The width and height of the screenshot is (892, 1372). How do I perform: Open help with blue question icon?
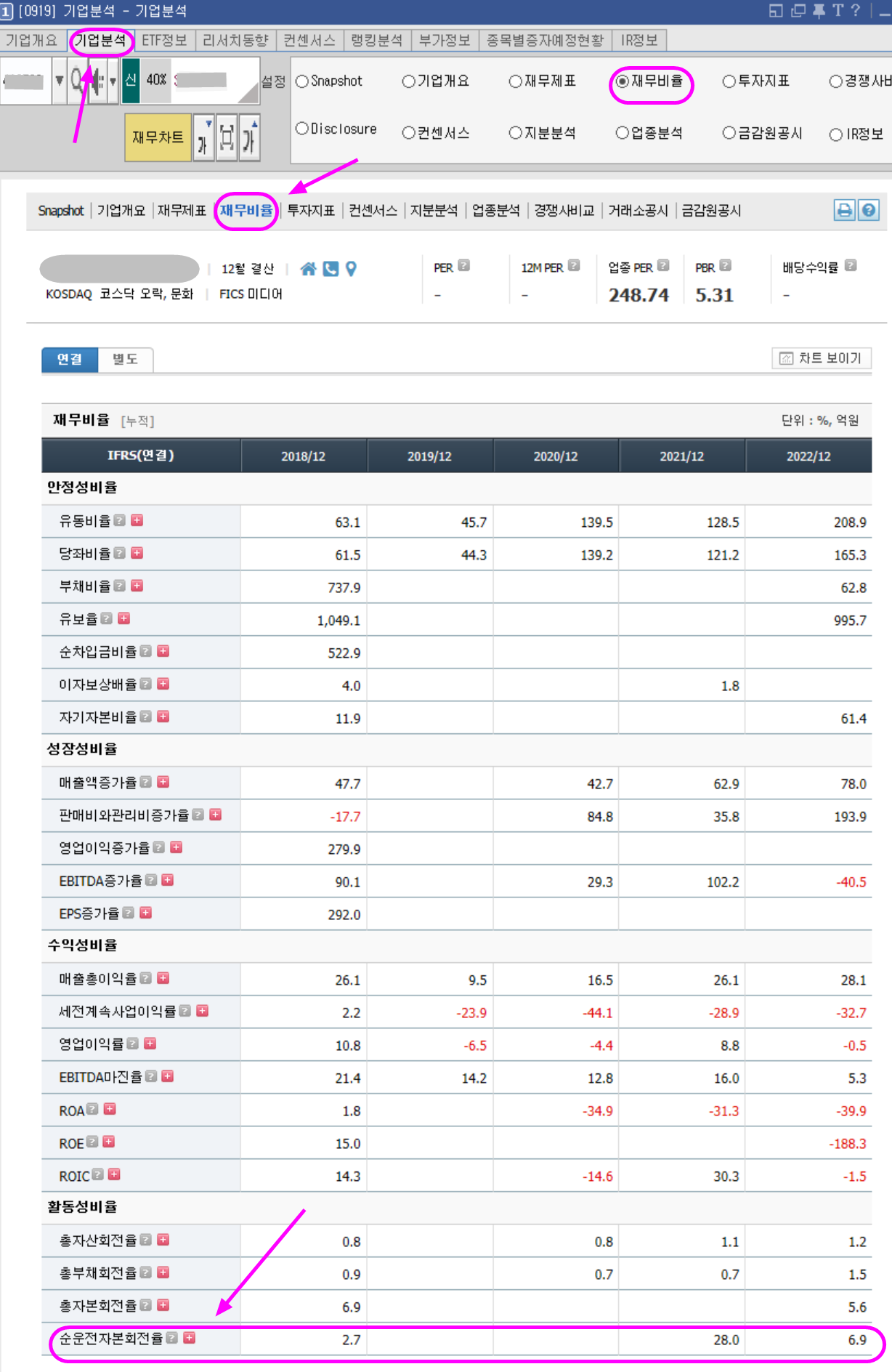pos(868,211)
